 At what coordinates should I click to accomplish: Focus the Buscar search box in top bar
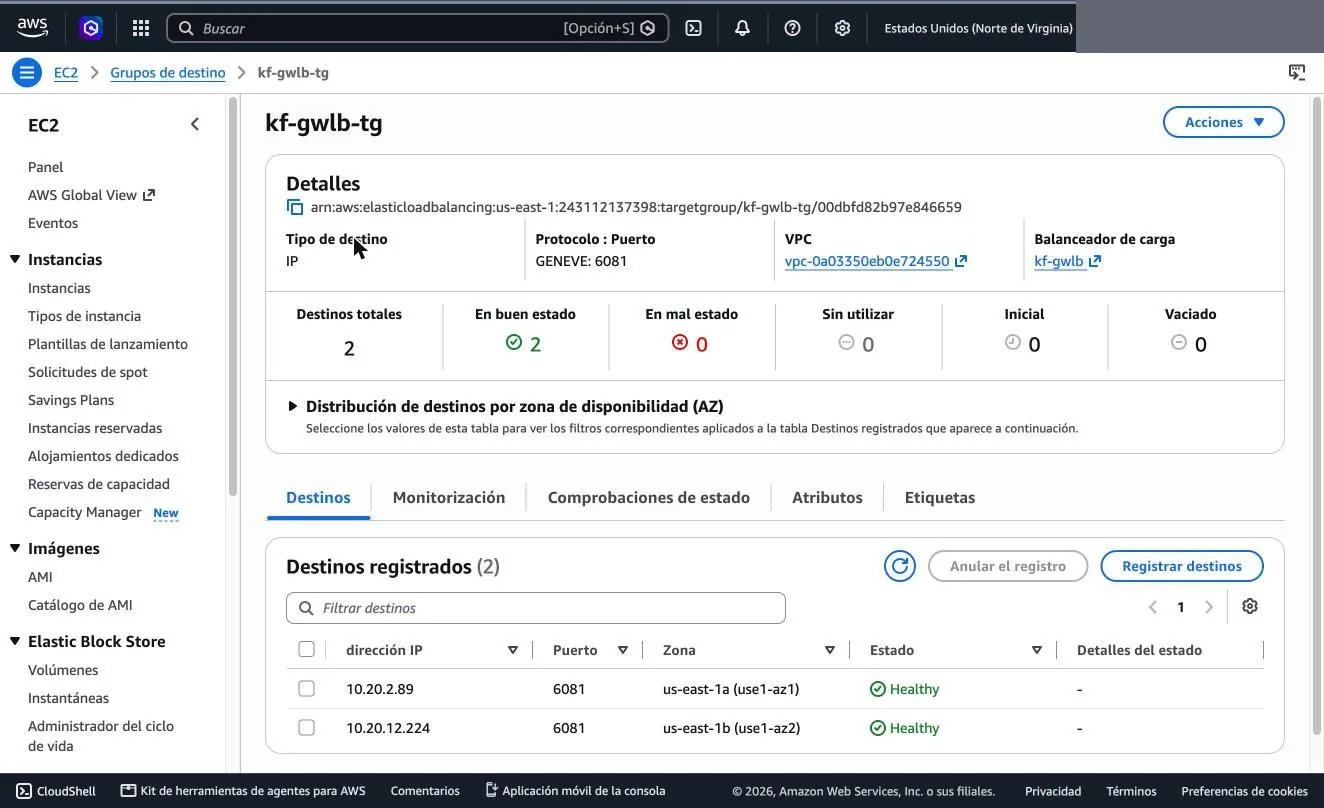418,28
